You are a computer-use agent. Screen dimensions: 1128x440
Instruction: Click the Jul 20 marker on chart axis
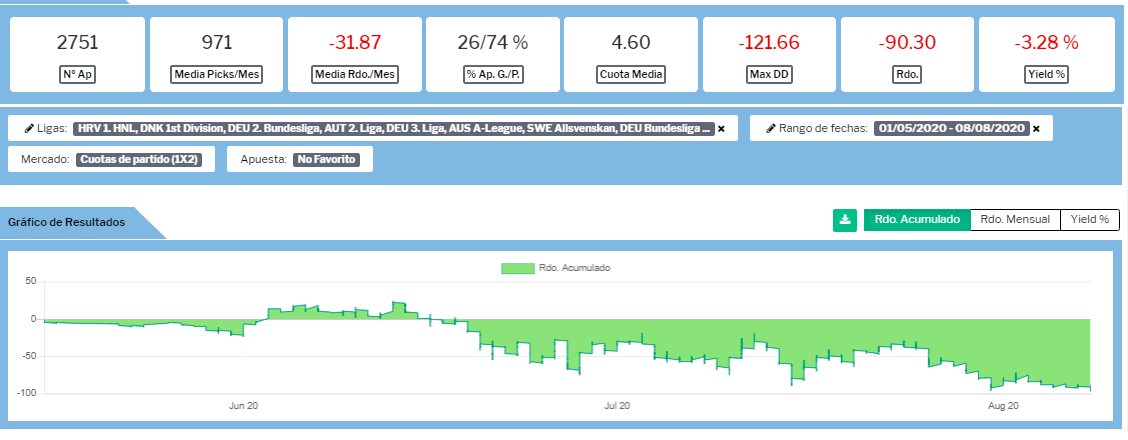pyautogui.click(x=617, y=406)
